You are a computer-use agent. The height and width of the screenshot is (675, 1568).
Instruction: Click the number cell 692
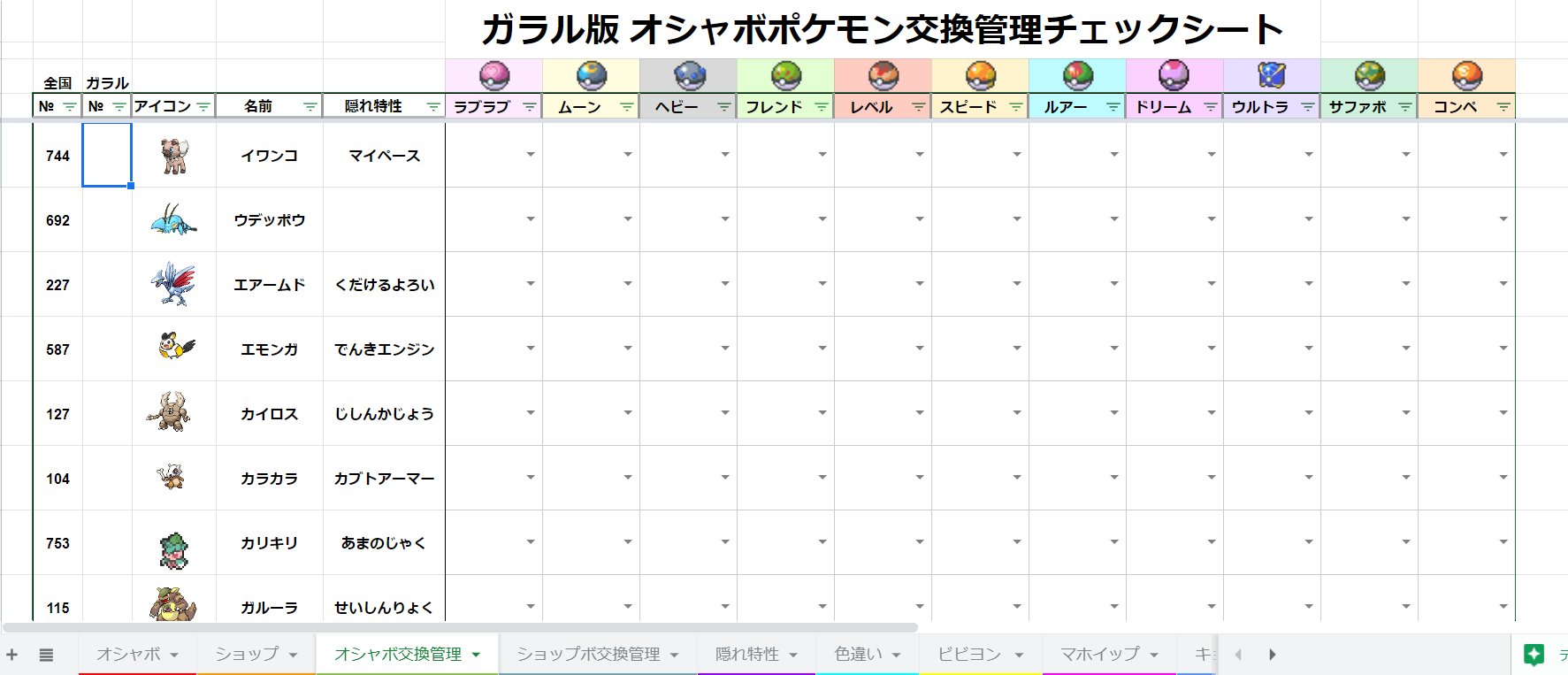[57, 220]
